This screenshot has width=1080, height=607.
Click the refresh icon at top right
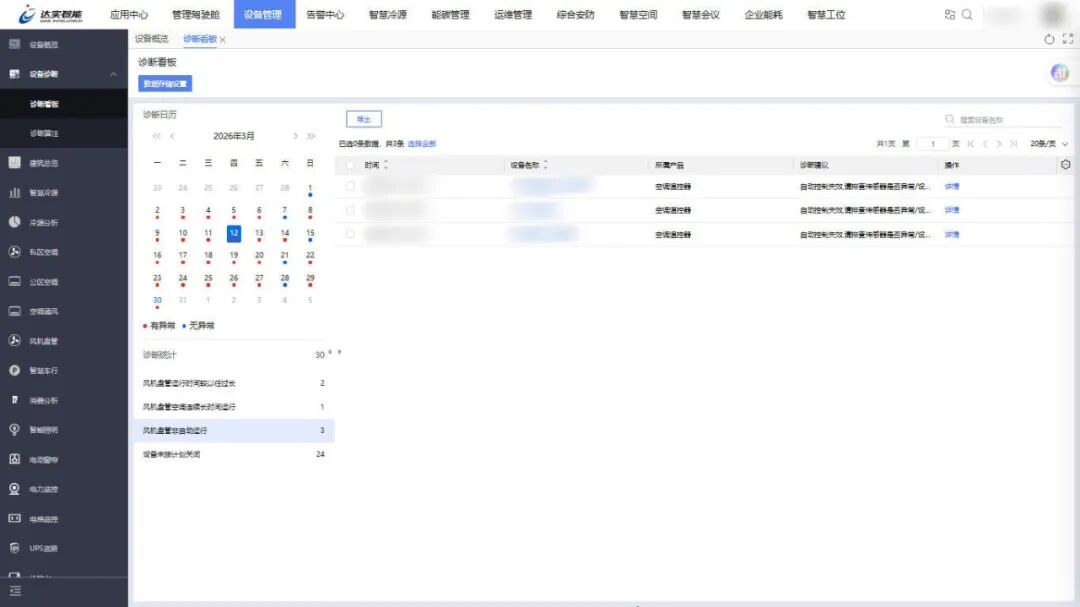1049,39
